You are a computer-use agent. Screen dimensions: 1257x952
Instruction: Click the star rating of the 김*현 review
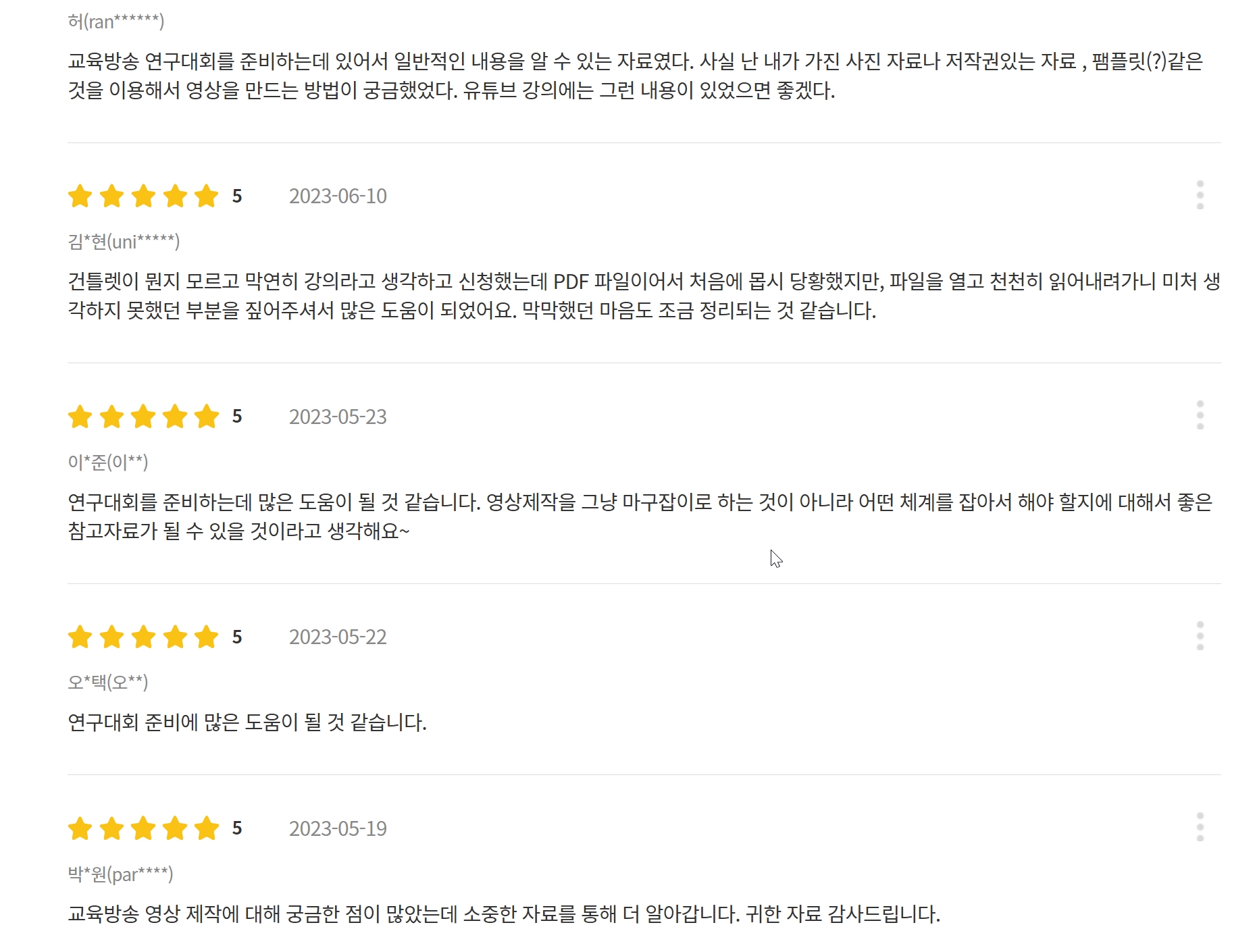(x=143, y=196)
